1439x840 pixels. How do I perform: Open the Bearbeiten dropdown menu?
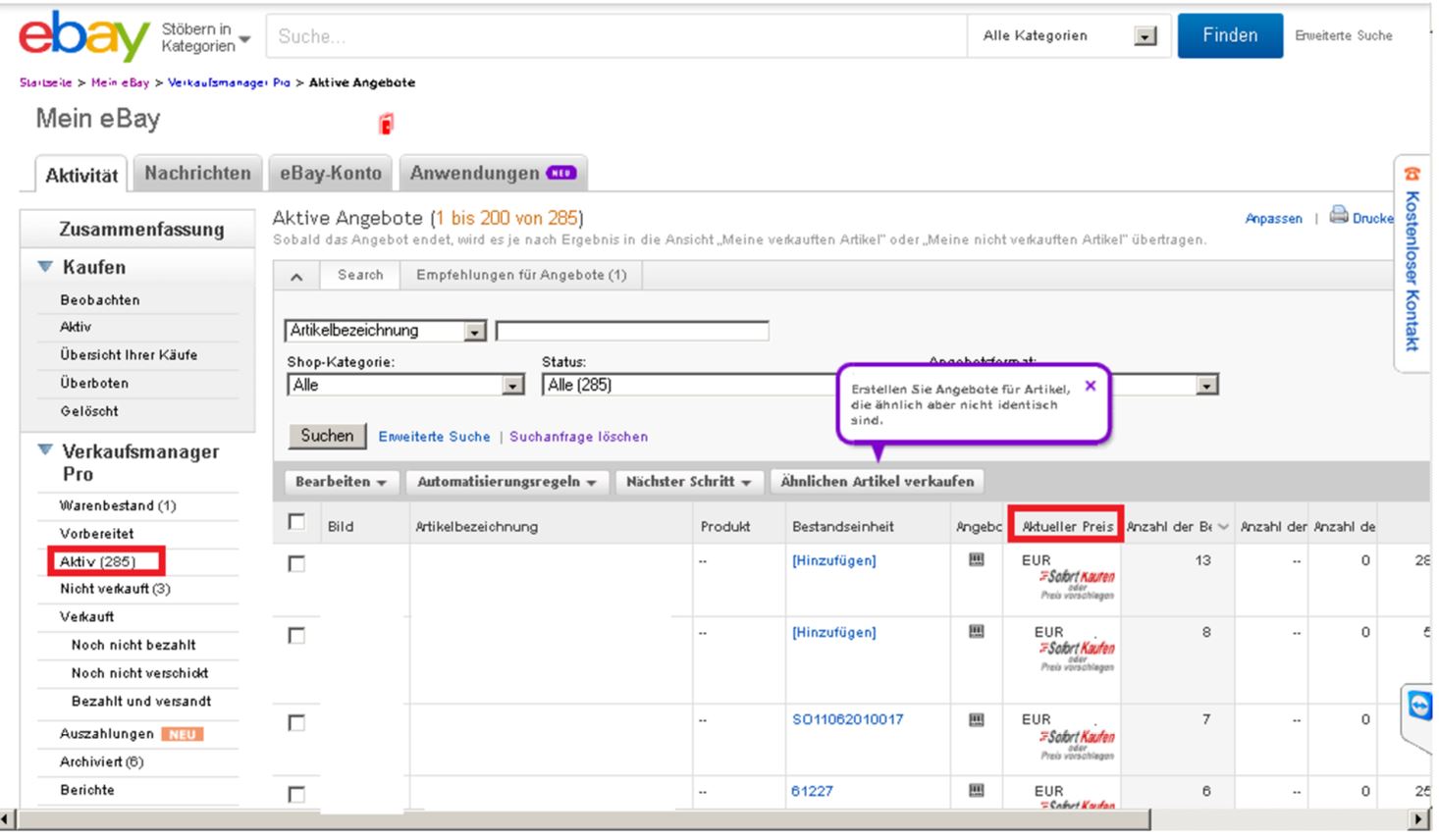point(341,482)
